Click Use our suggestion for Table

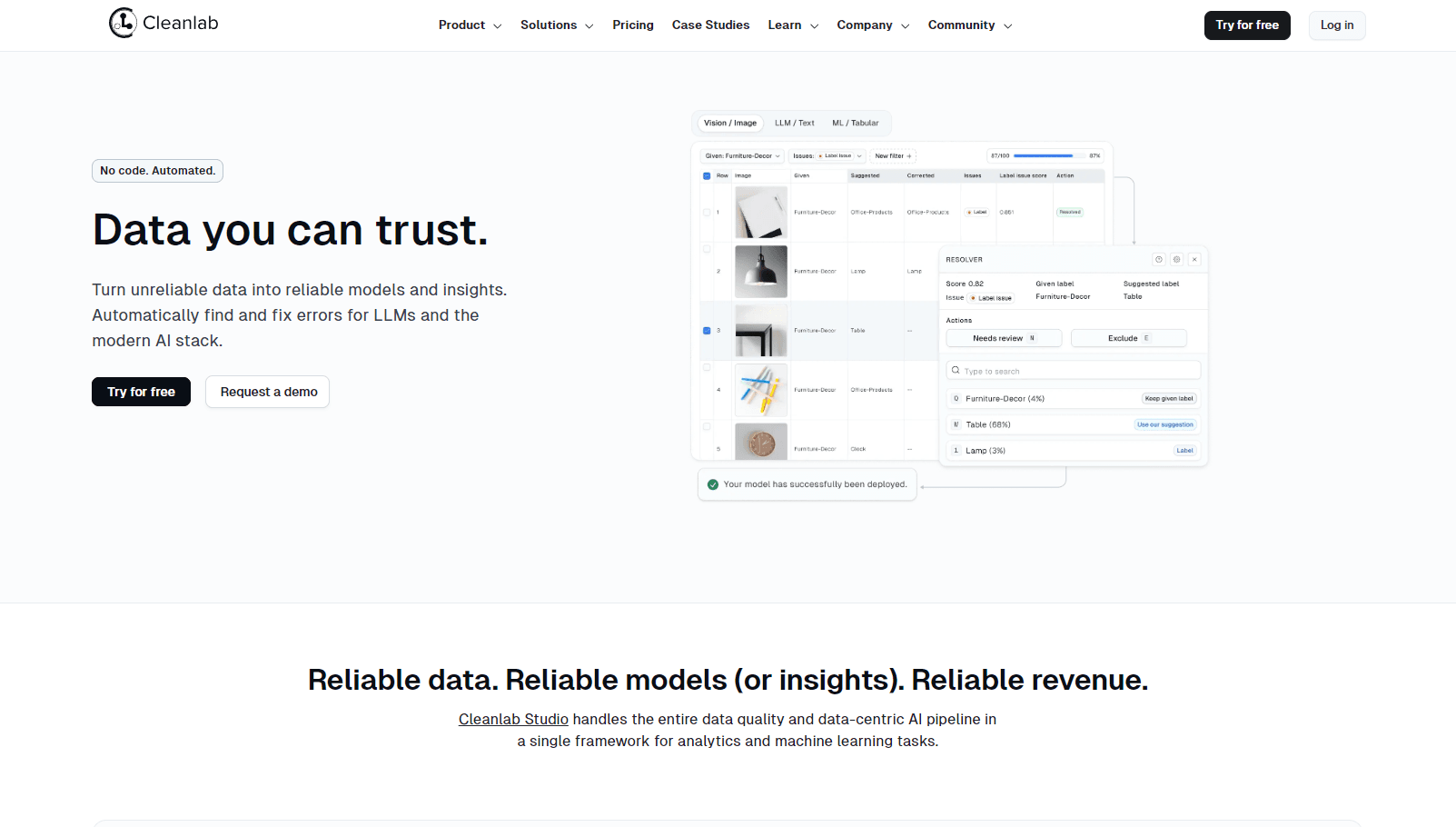(1165, 424)
